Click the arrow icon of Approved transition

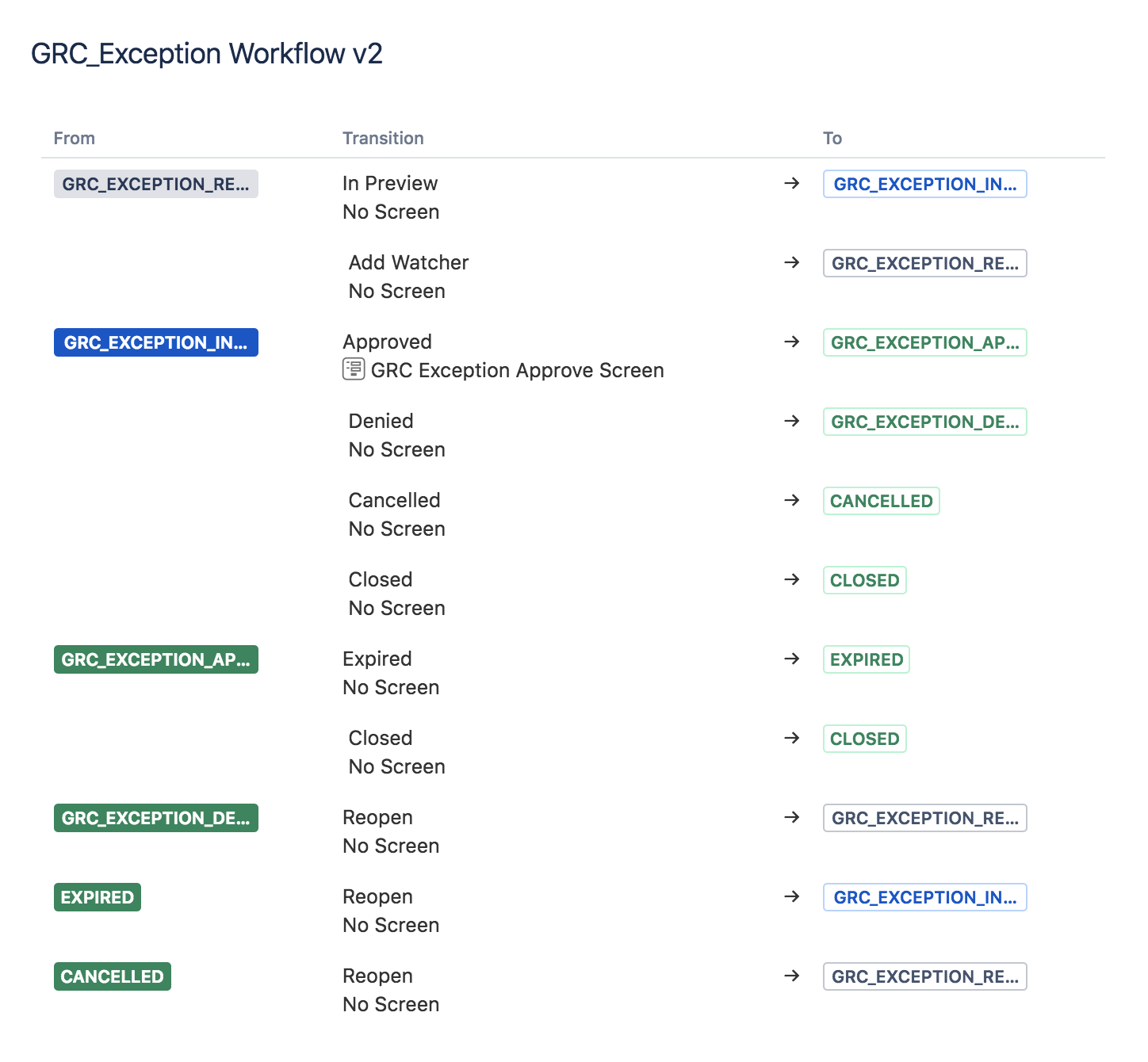click(791, 342)
